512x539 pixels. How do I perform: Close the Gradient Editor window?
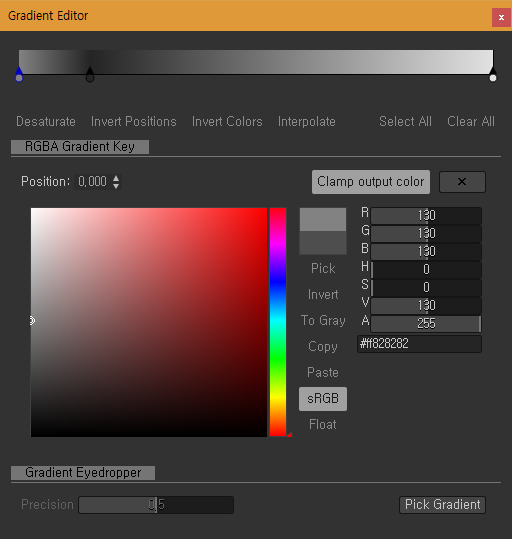(x=501, y=17)
